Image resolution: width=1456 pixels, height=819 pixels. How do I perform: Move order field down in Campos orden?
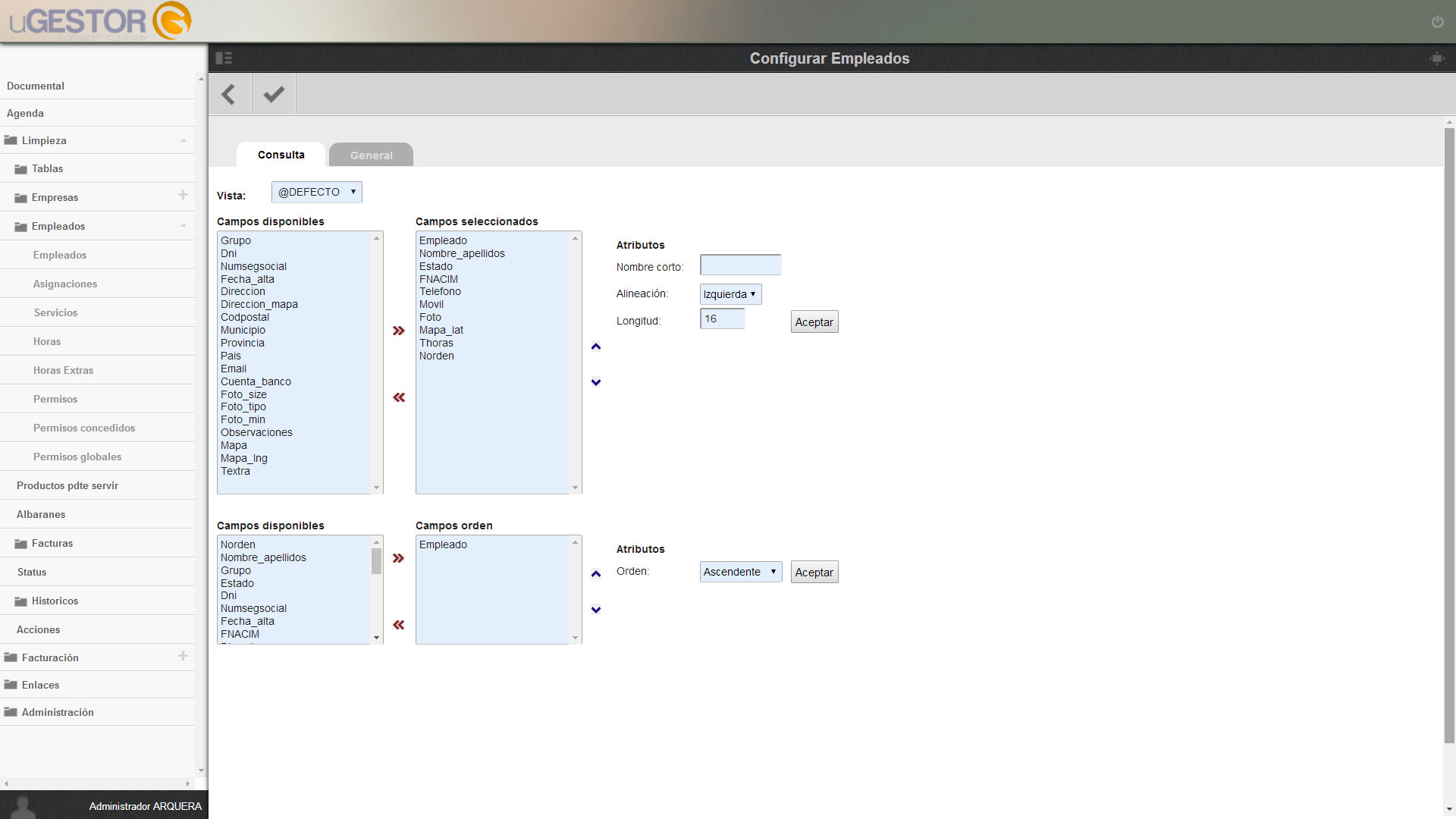[x=596, y=610]
